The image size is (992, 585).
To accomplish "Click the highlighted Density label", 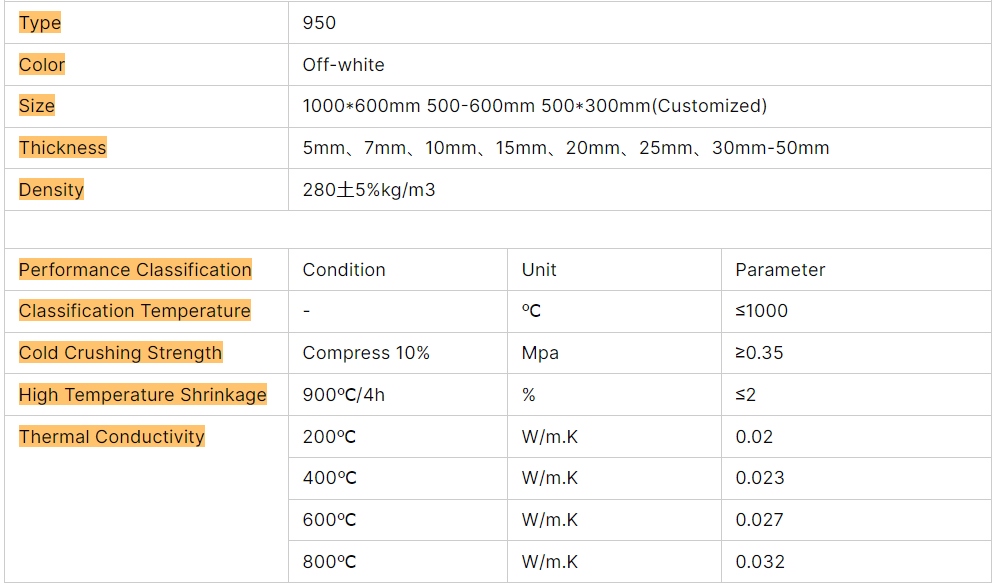I will 51,190.
